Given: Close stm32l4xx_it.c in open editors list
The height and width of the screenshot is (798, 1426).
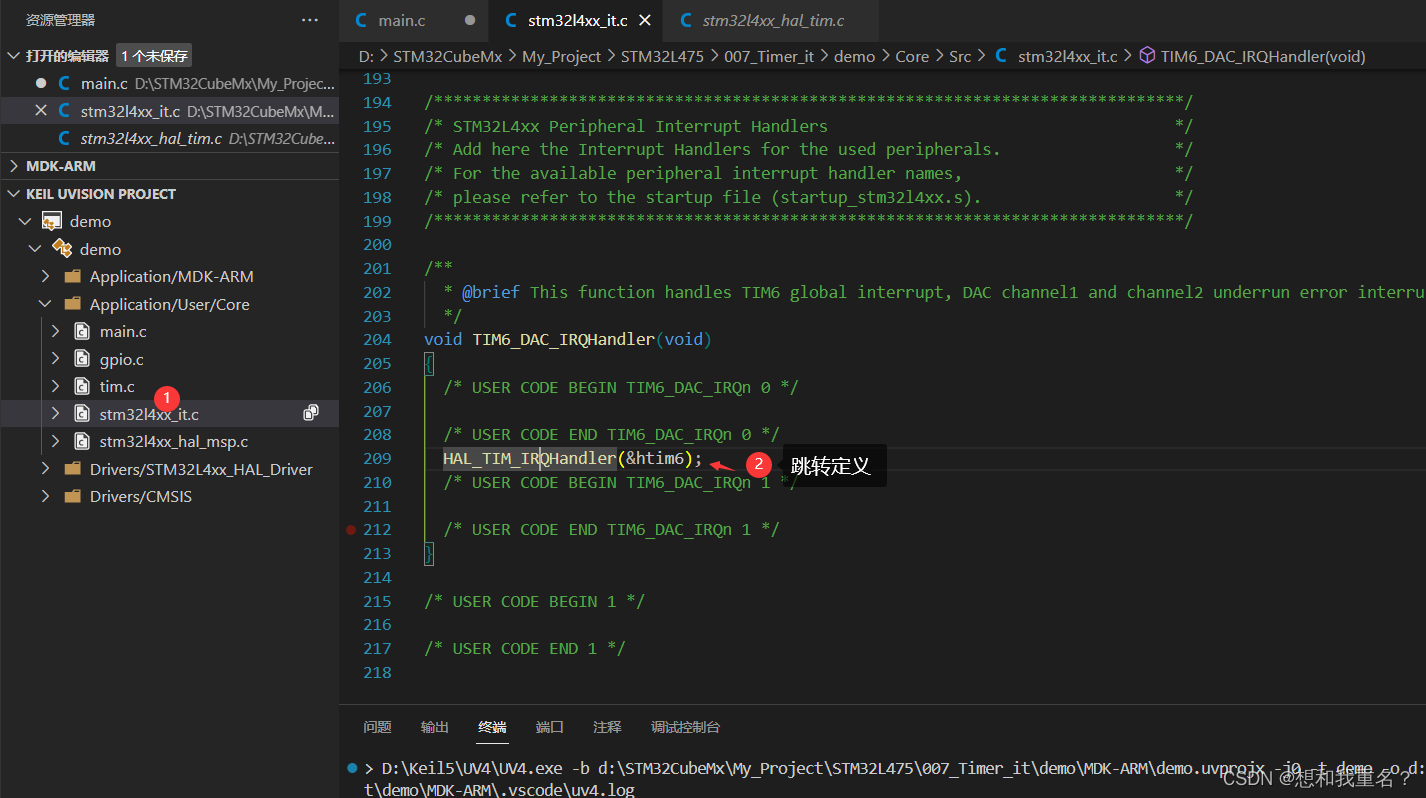Looking at the screenshot, I should click(x=41, y=110).
